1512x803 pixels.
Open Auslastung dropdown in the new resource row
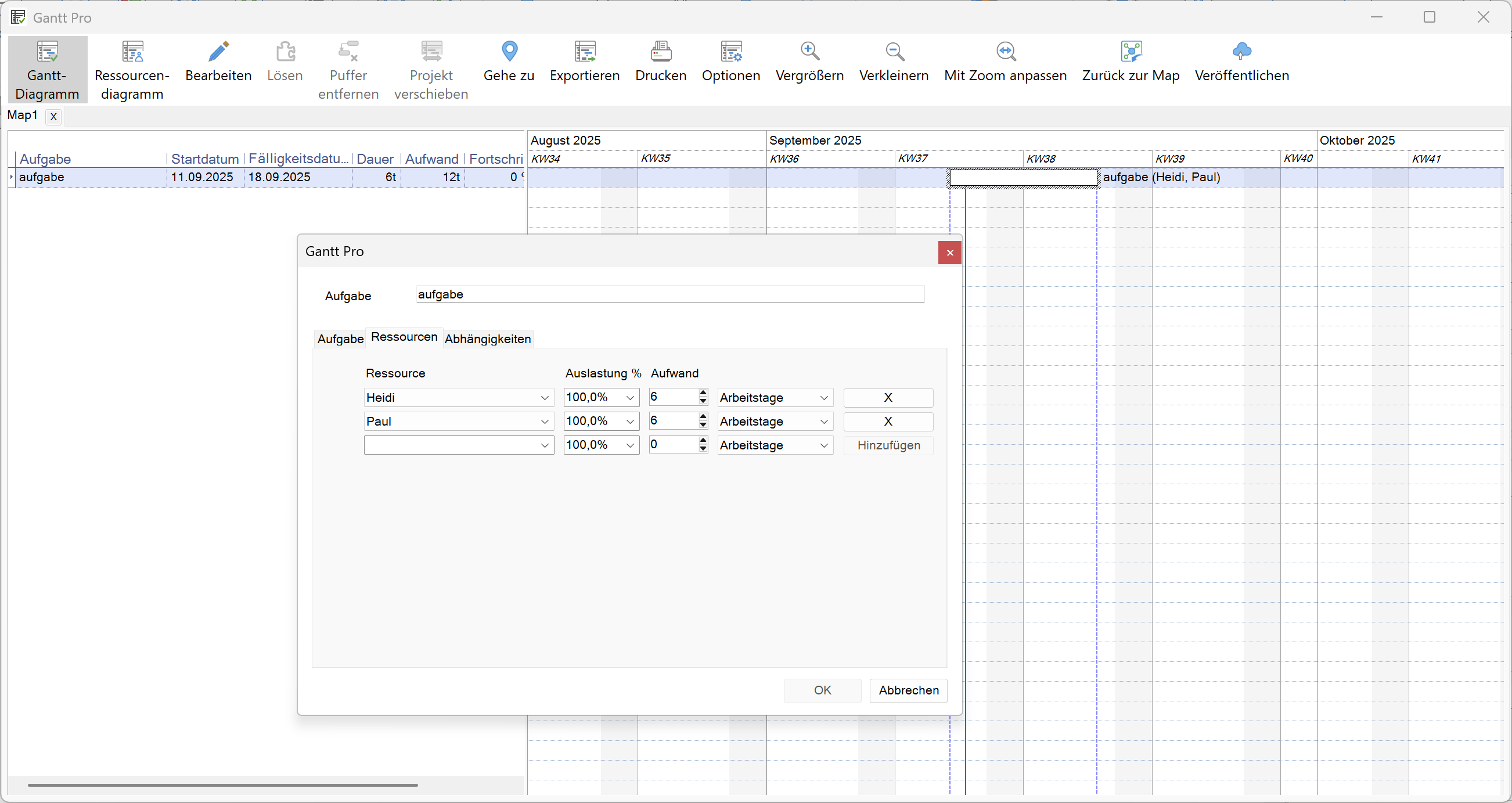coord(631,445)
